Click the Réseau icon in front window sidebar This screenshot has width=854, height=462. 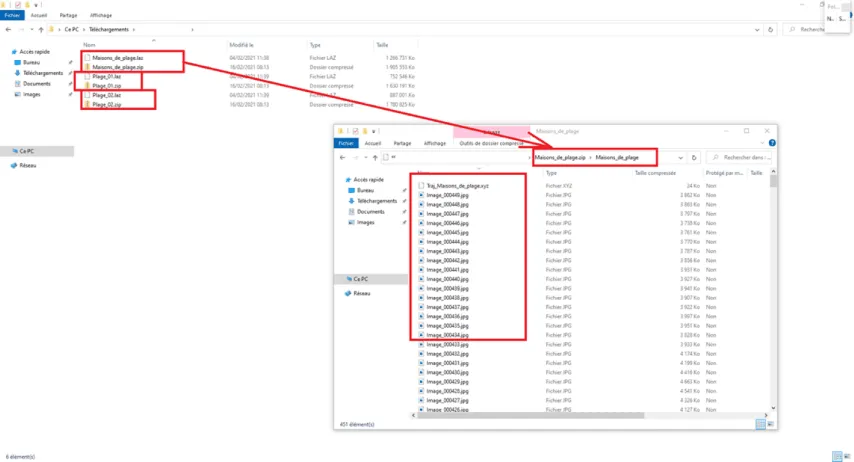[362, 293]
